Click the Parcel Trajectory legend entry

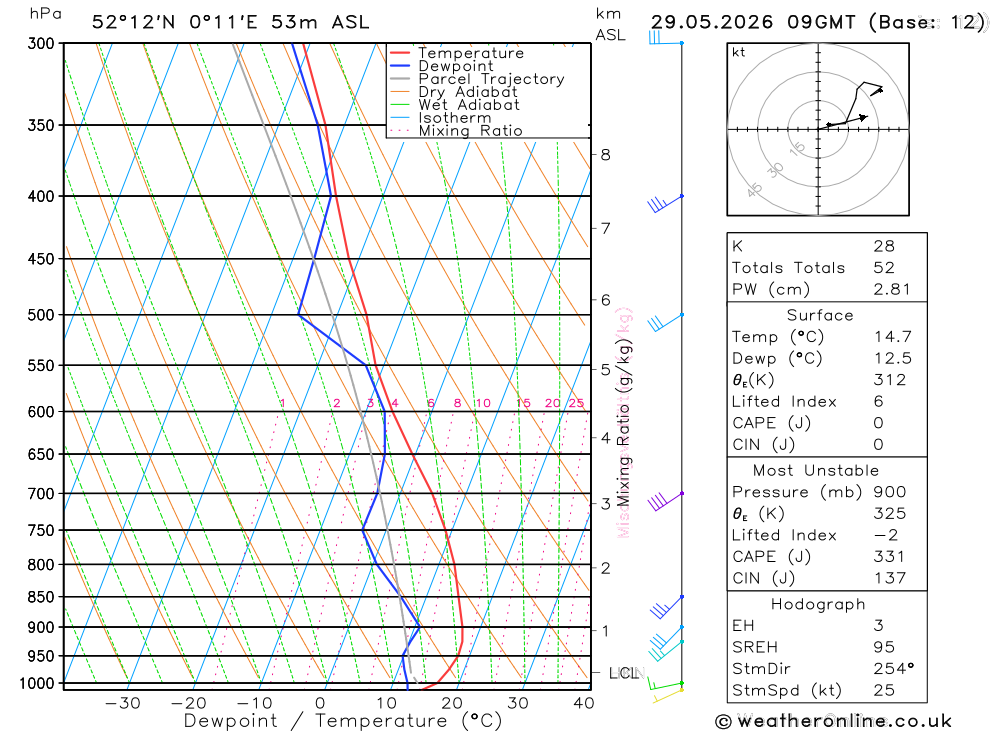tap(477, 79)
